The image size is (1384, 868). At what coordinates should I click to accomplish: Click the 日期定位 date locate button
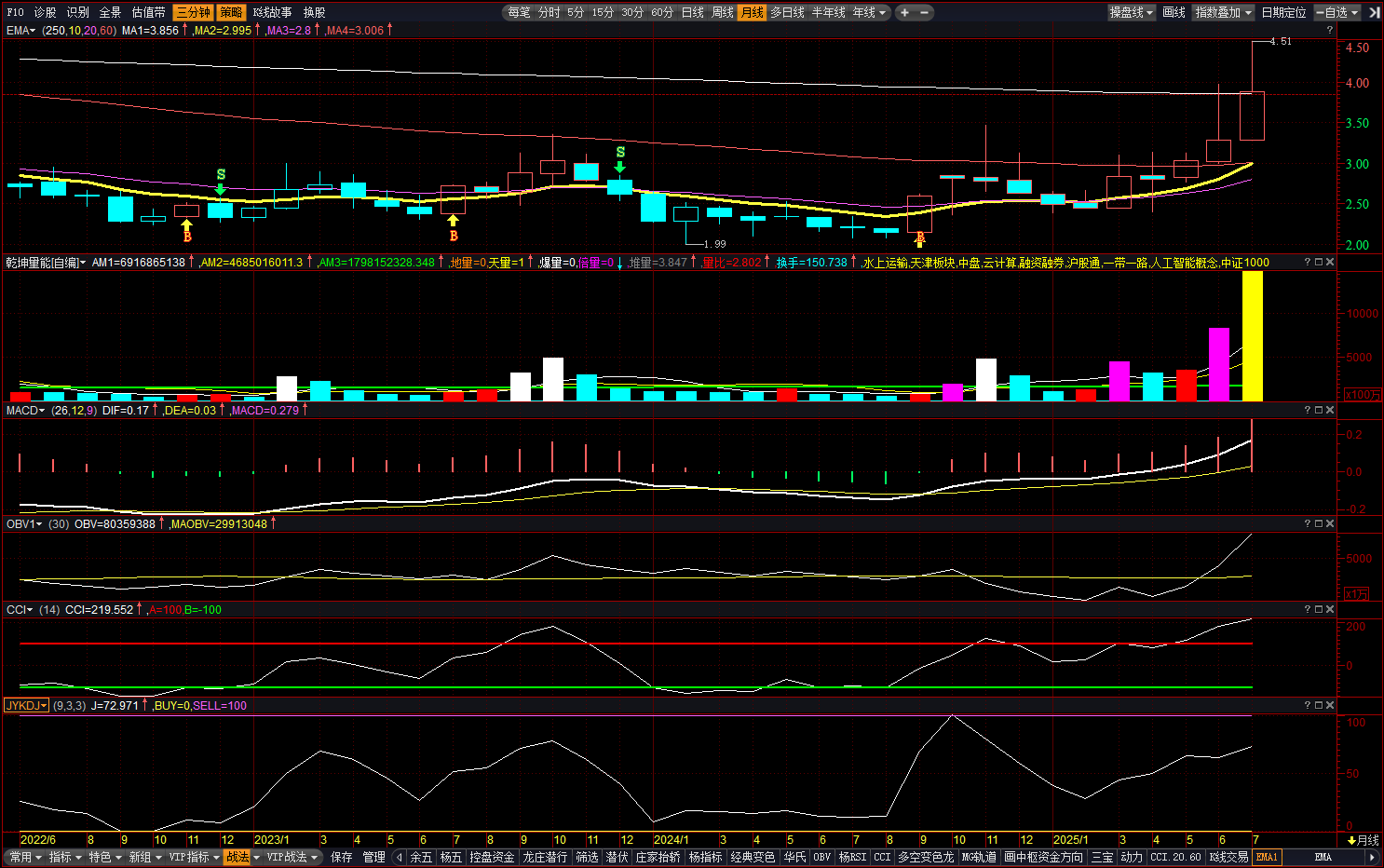(1284, 12)
